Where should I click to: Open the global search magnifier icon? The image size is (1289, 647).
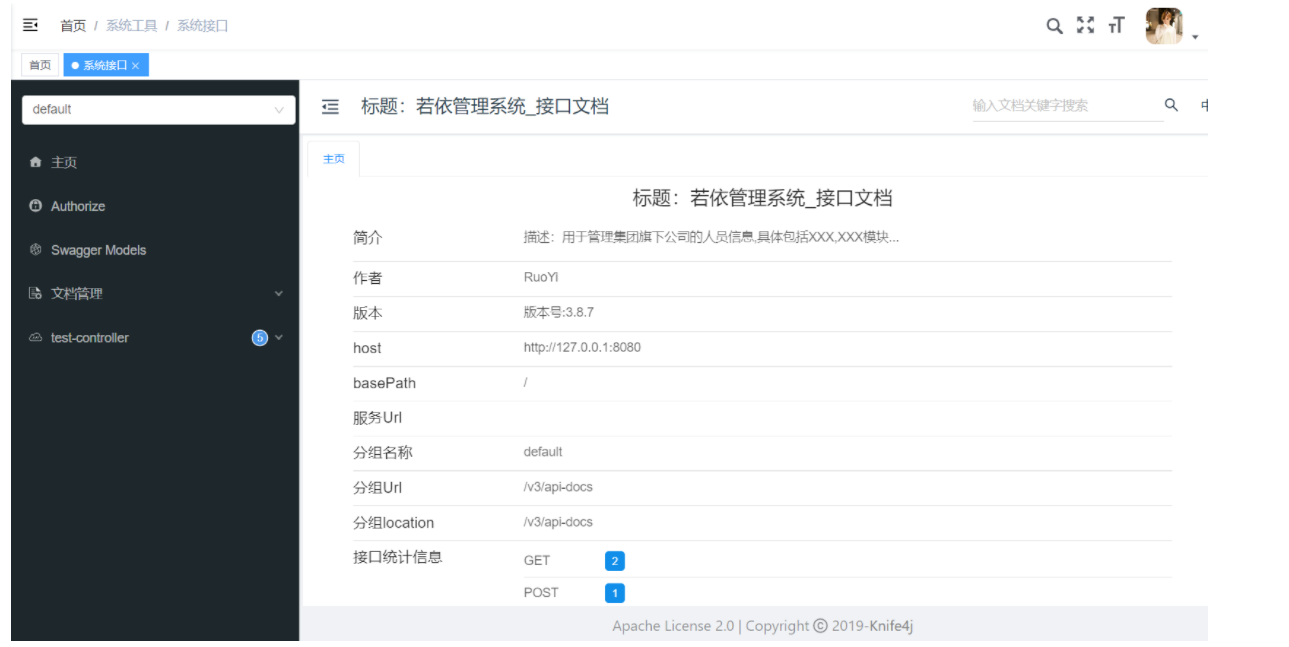coord(1054,25)
